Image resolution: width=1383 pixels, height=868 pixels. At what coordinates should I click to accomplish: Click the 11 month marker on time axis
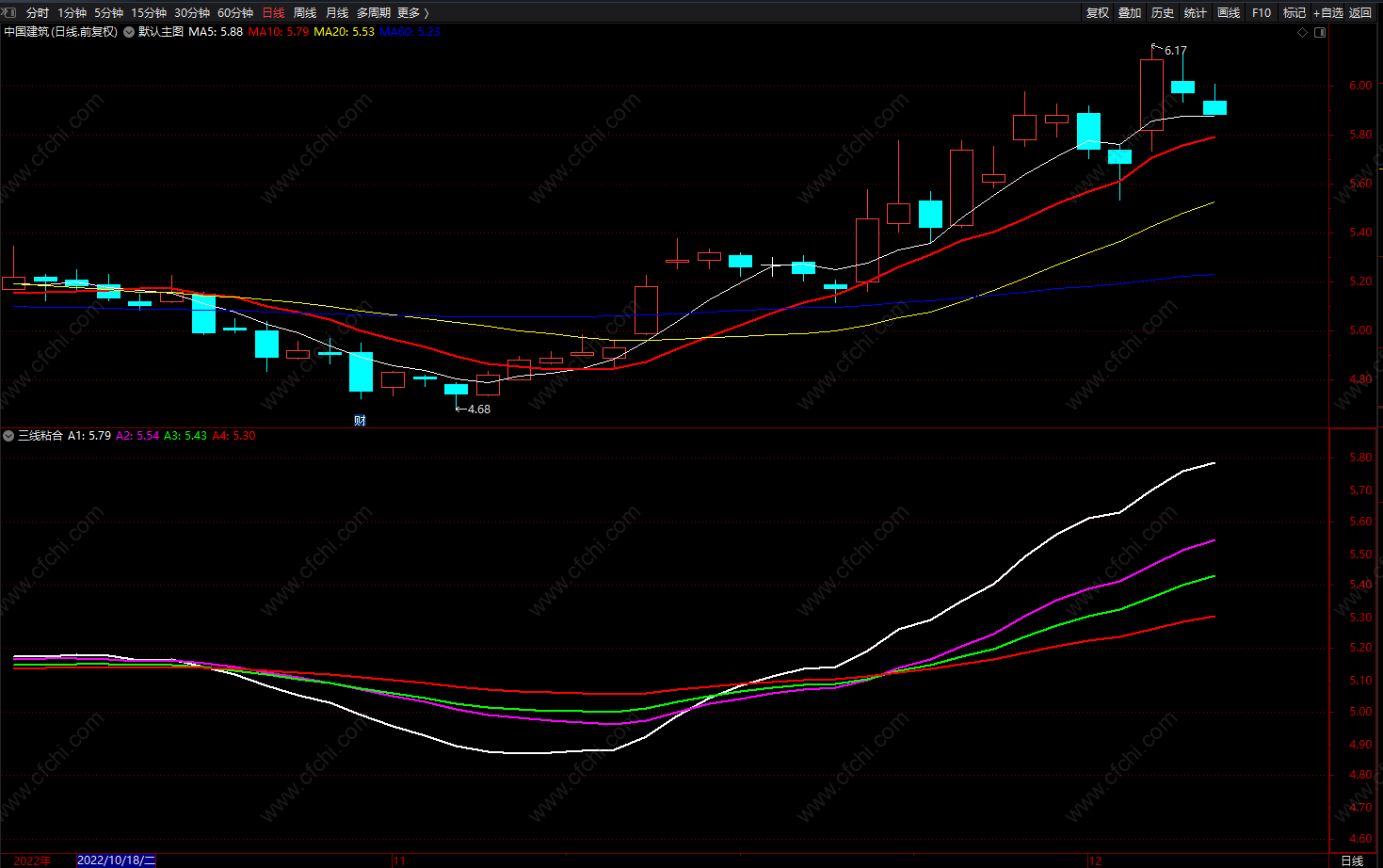coord(399,860)
